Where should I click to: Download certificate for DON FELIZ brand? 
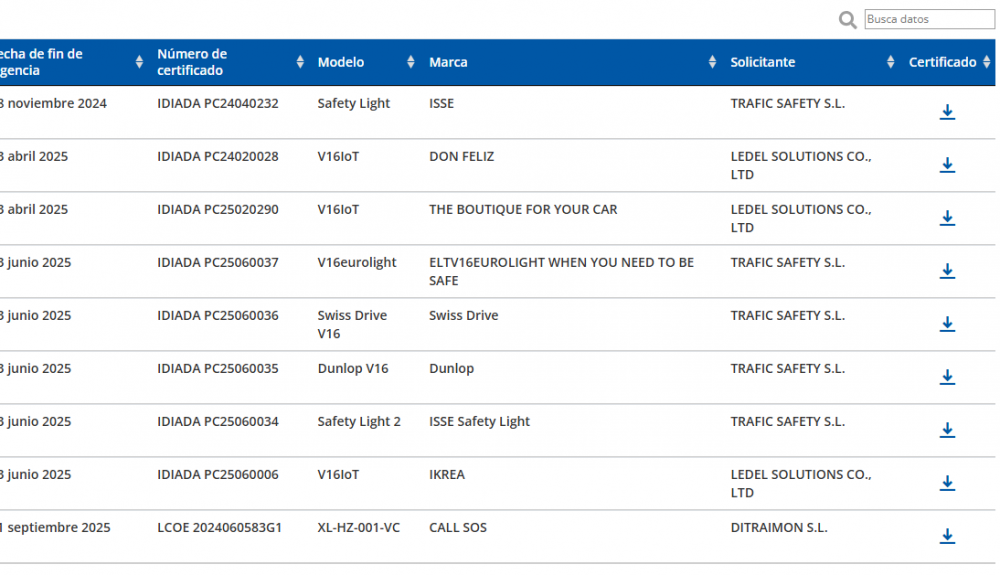tap(947, 165)
